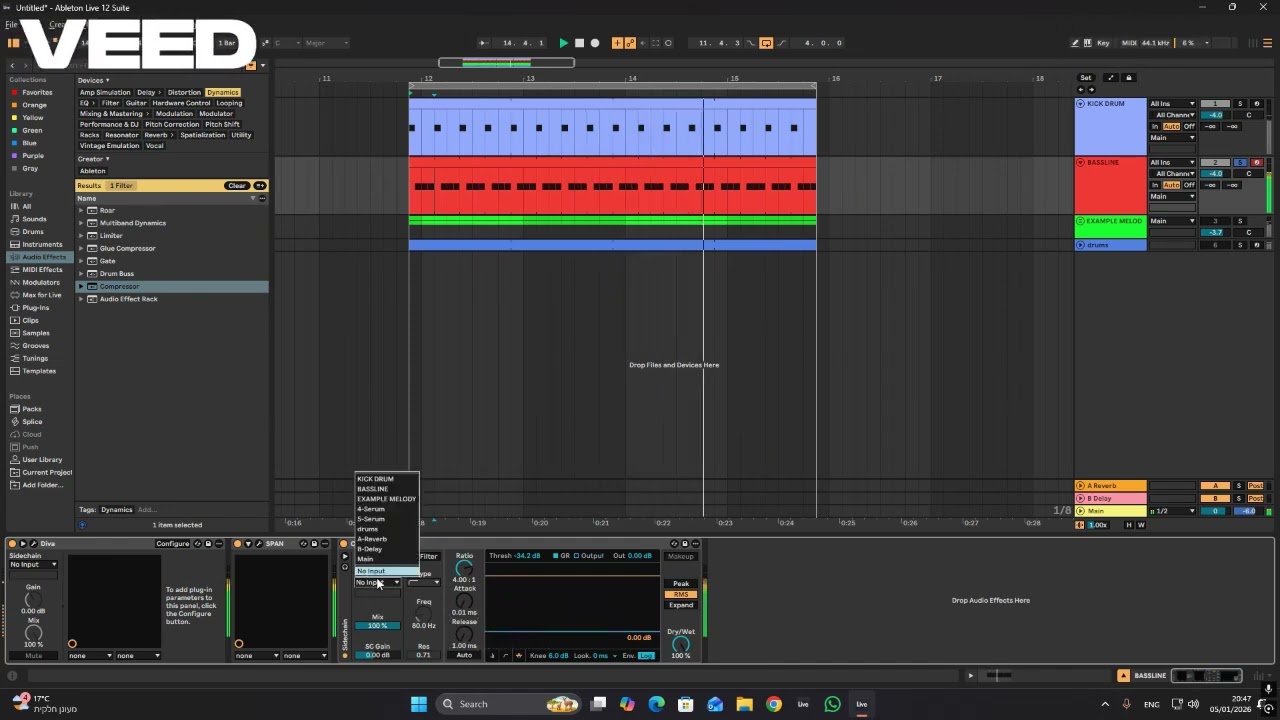The height and width of the screenshot is (720, 1280).
Task: Click the Diva Configure button
Action: [x=172, y=544]
